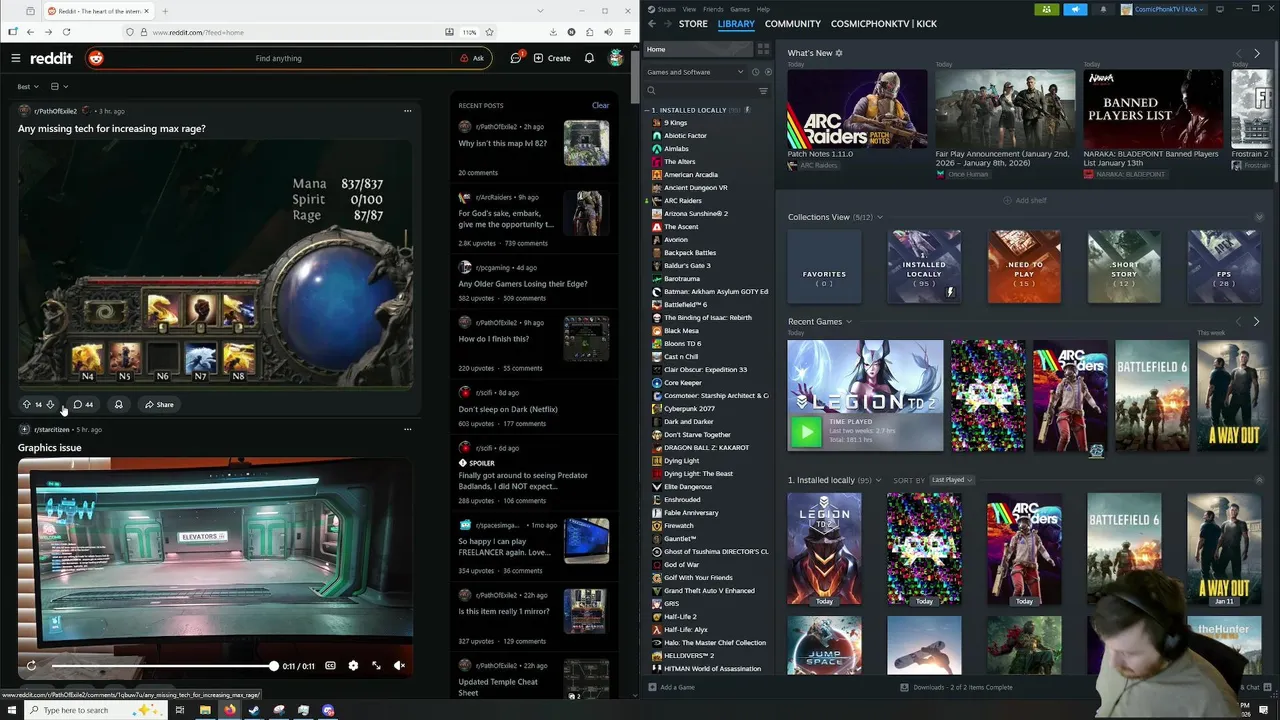Open File Explorer from taskbar

point(205,710)
